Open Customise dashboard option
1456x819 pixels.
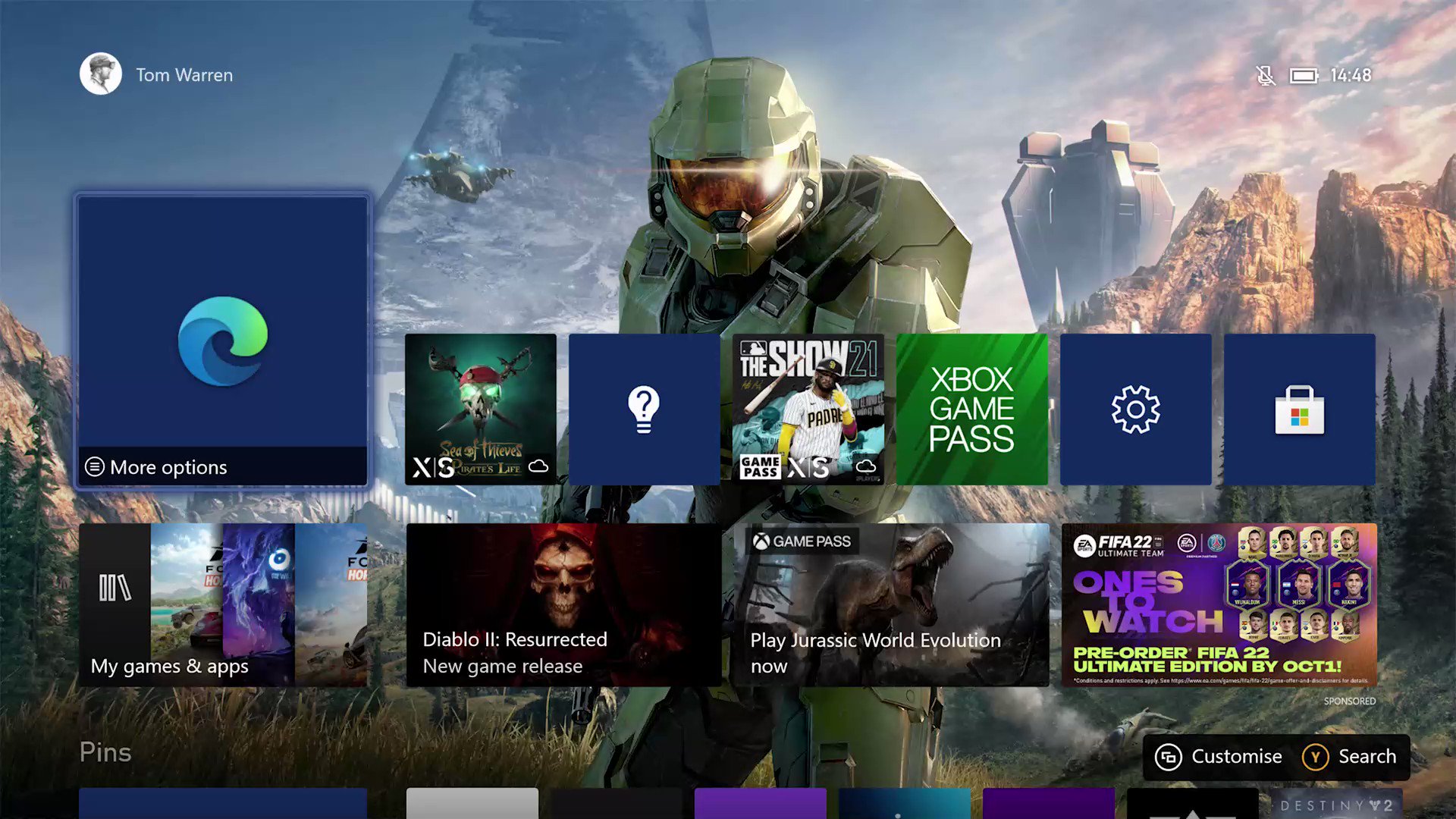coord(1217,756)
